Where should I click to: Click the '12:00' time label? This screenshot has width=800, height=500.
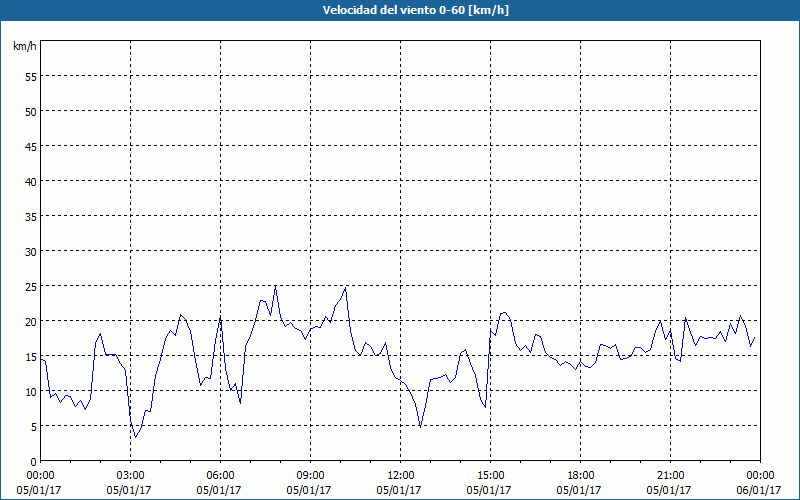coord(401,476)
